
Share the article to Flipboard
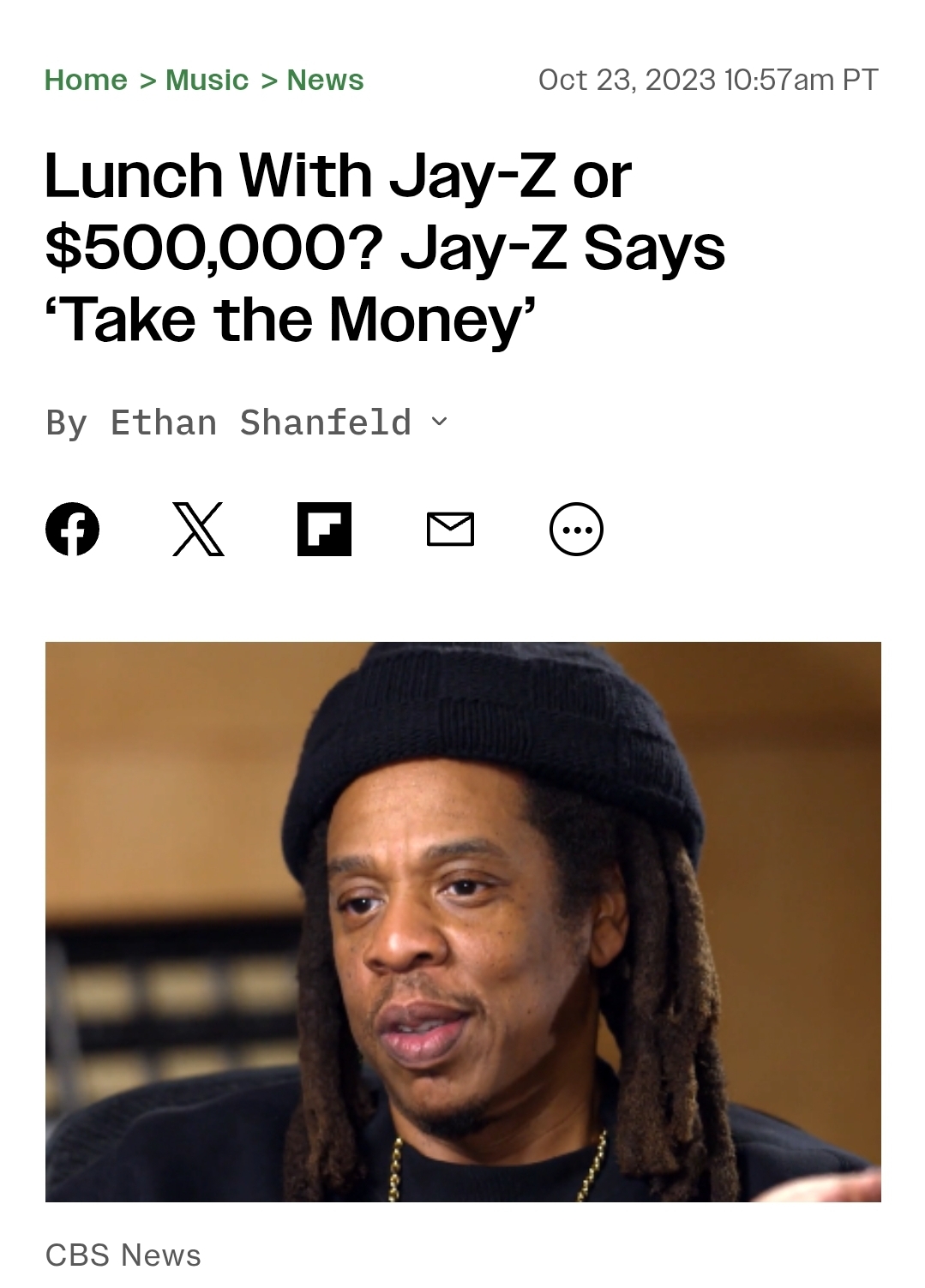[324, 529]
